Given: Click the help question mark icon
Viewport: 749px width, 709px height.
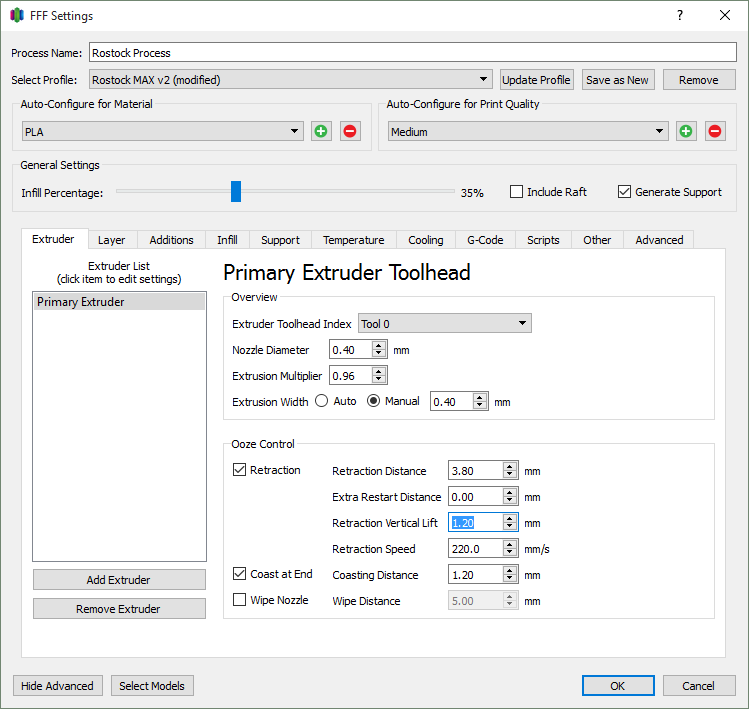Looking at the screenshot, I should 680,15.
